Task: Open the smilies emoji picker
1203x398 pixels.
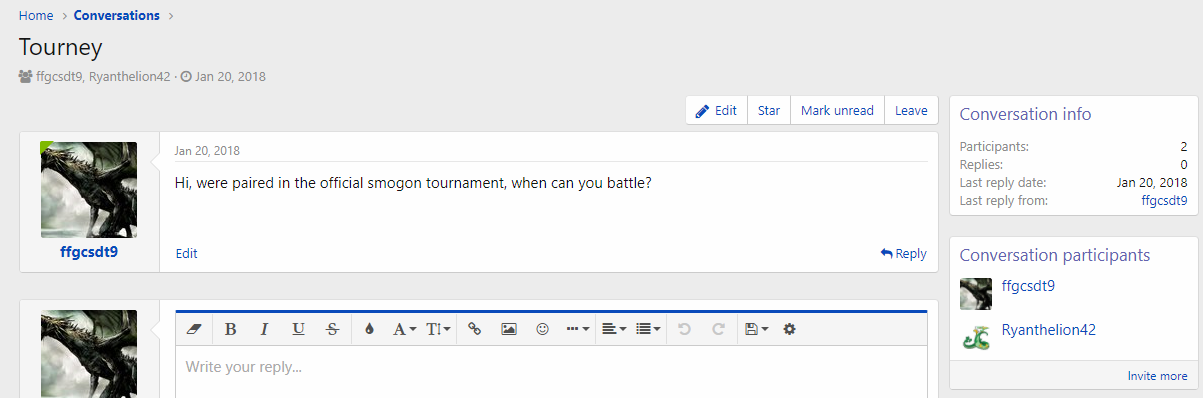Action: tap(543, 328)
